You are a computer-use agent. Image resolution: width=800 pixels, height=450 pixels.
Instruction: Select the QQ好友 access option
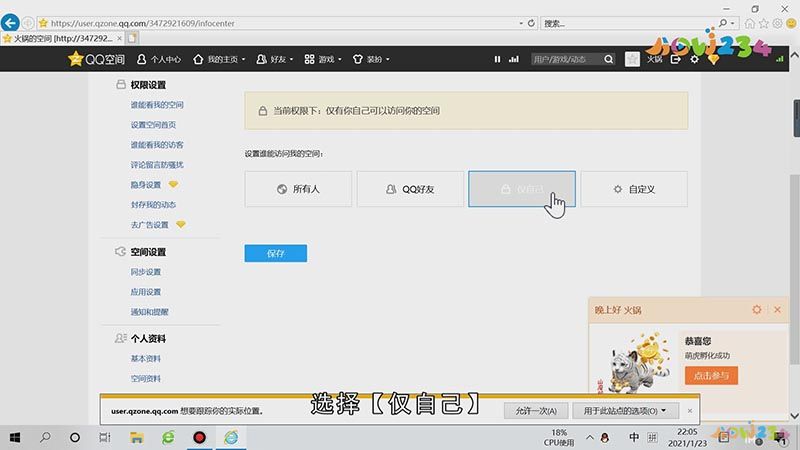(x=410, y=189)
